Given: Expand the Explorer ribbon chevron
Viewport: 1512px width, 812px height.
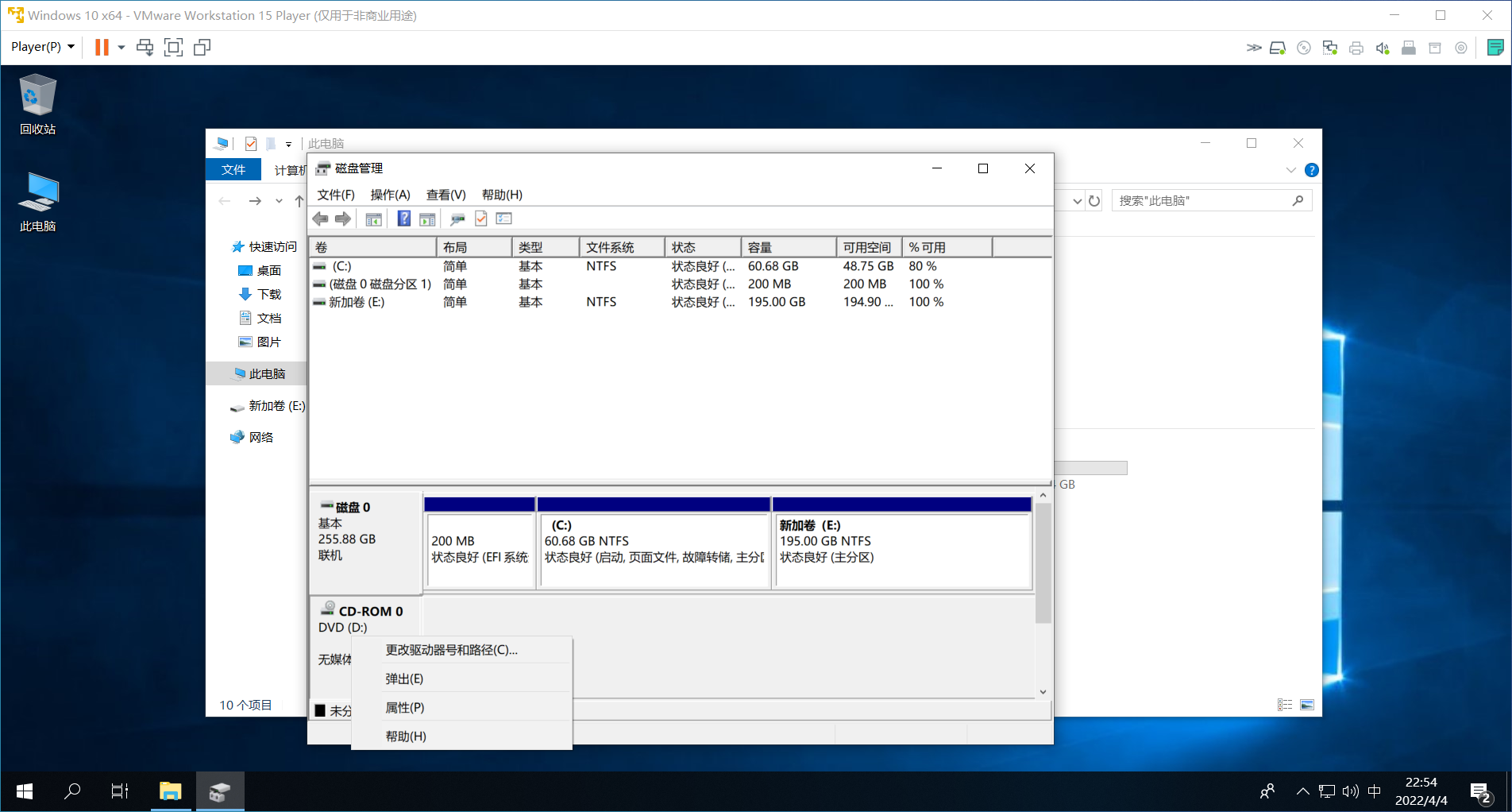Looking at the screenshot, I should coord(1291,170).
